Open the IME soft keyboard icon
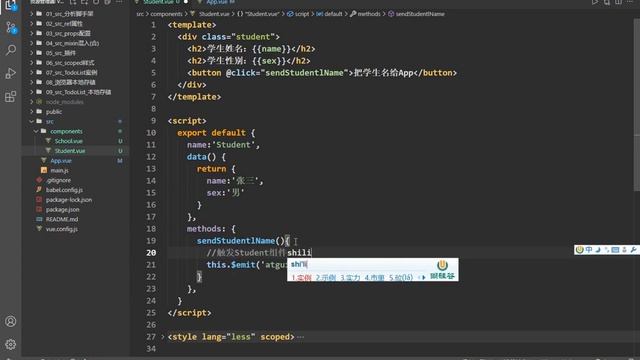This screenshot has height=360, width=640. tap(616, 250)
